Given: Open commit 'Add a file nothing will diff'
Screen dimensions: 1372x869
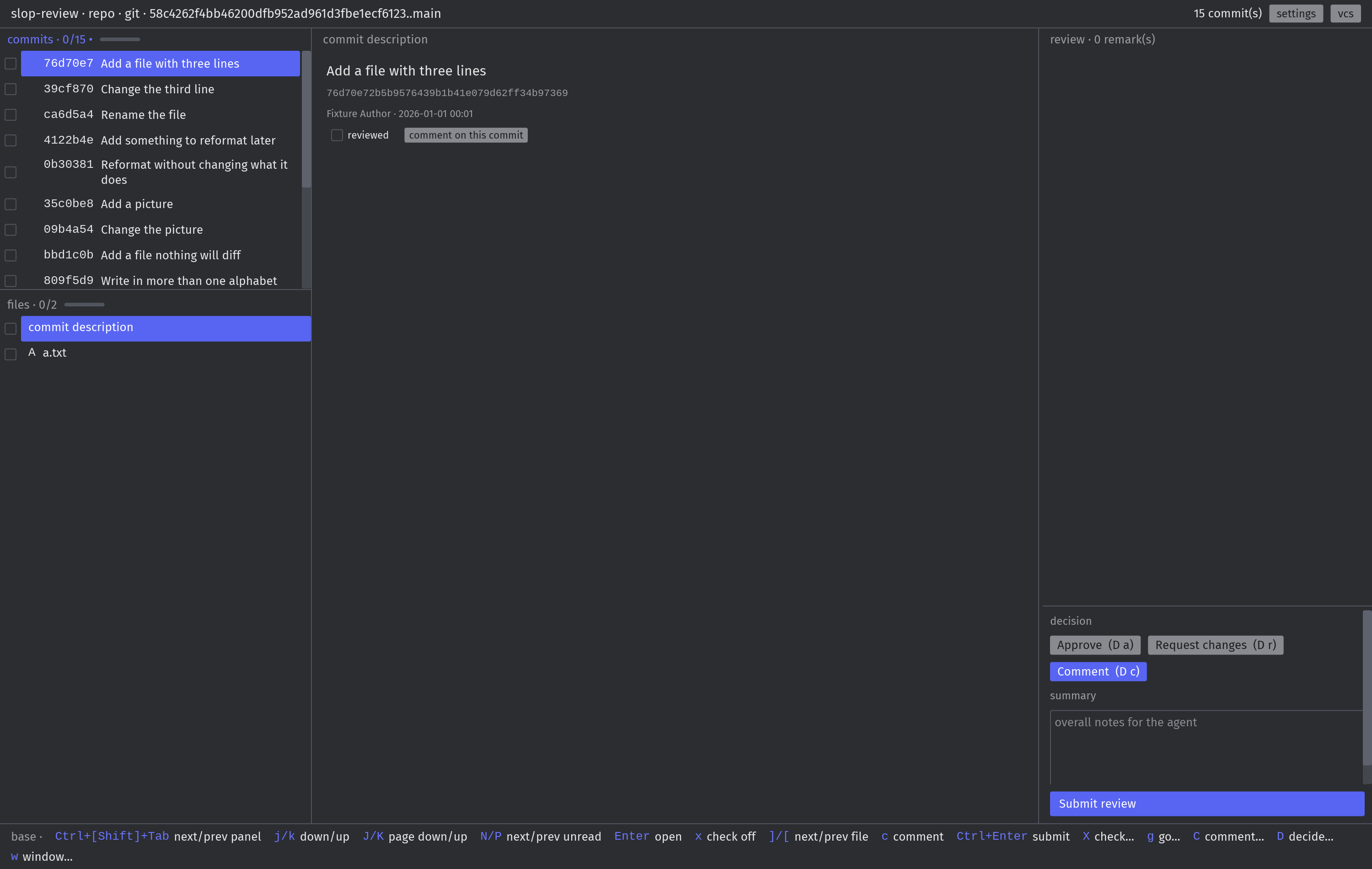Looking at the screenshot, I should 160,255.
